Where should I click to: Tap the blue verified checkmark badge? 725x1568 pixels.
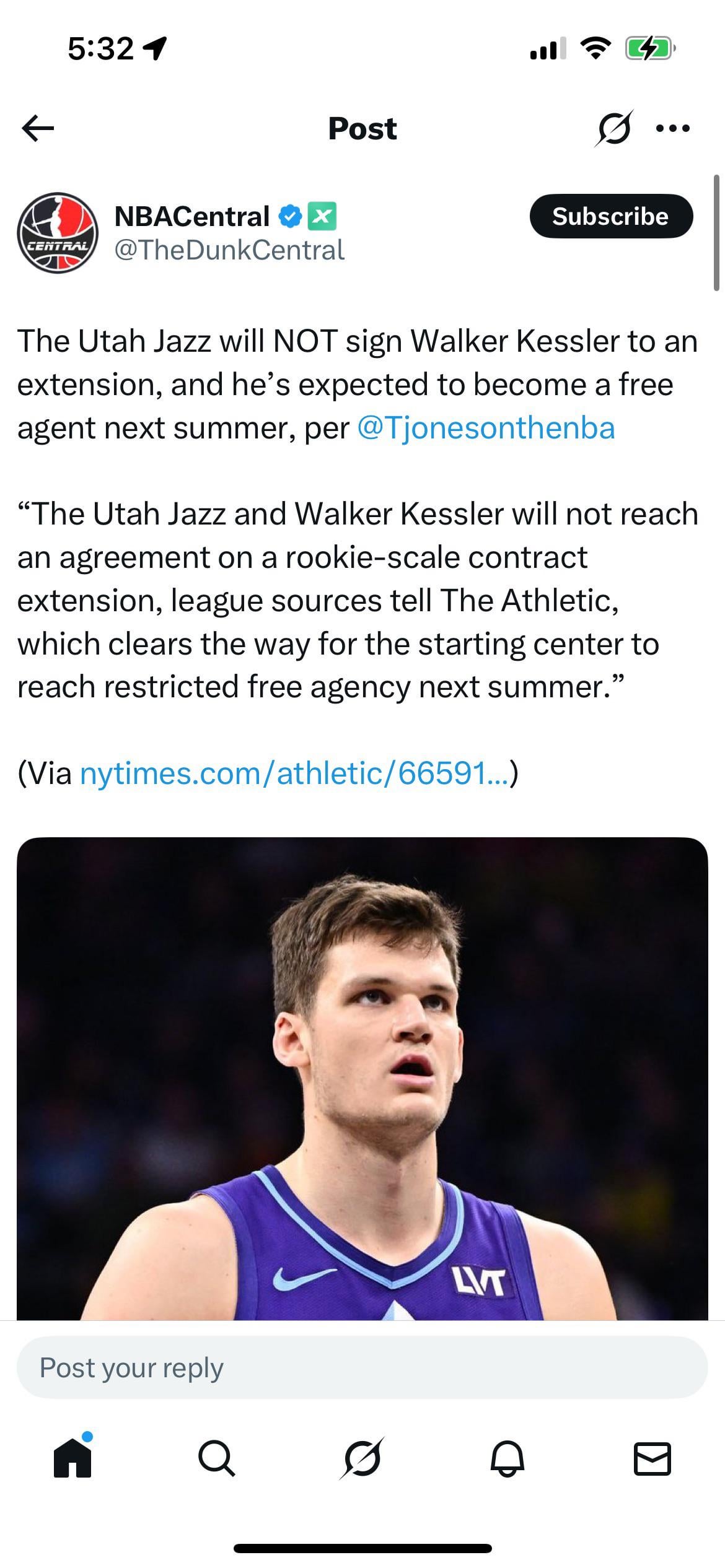pyautogui.click(x=290, y=216)
